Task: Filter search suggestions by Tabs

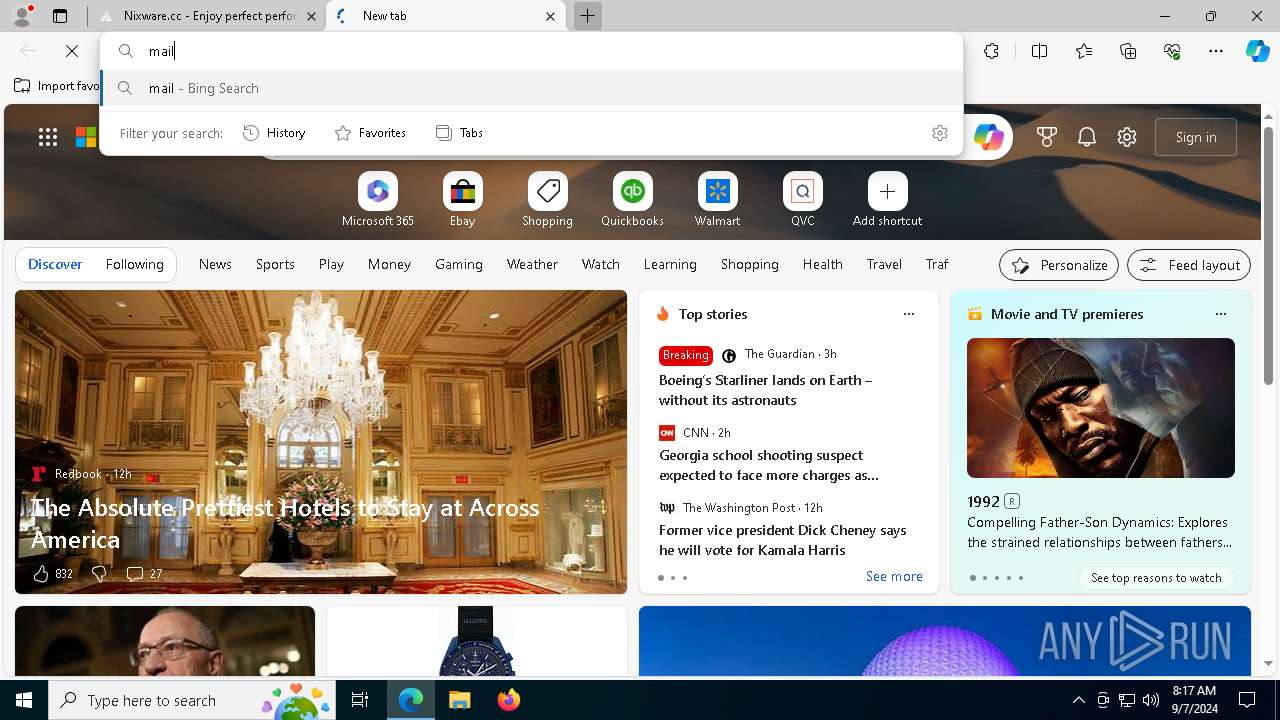Action: click(x=459, y=133)
